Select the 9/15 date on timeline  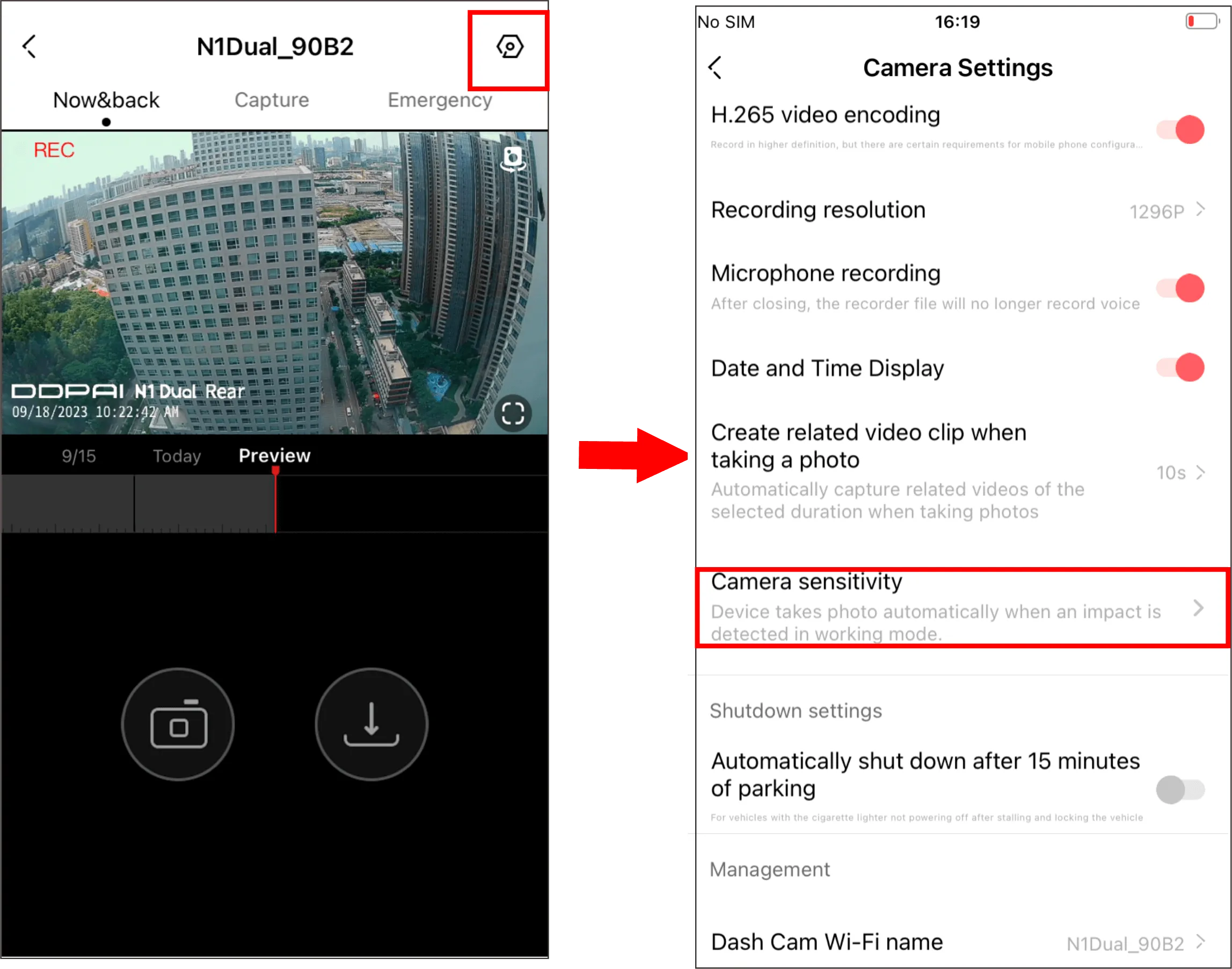point(79,456)
